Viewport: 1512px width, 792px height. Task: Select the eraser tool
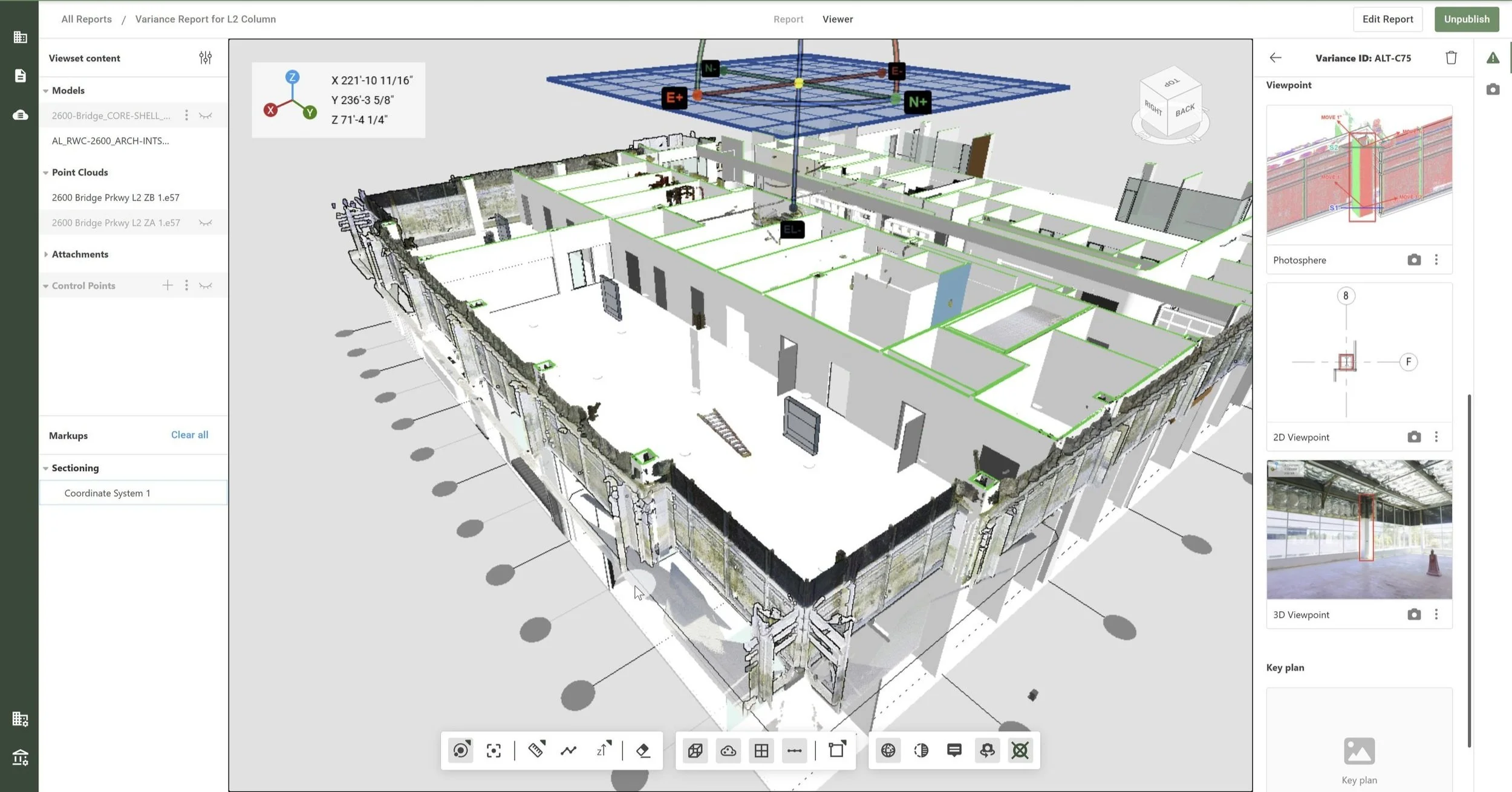[643, 750]
